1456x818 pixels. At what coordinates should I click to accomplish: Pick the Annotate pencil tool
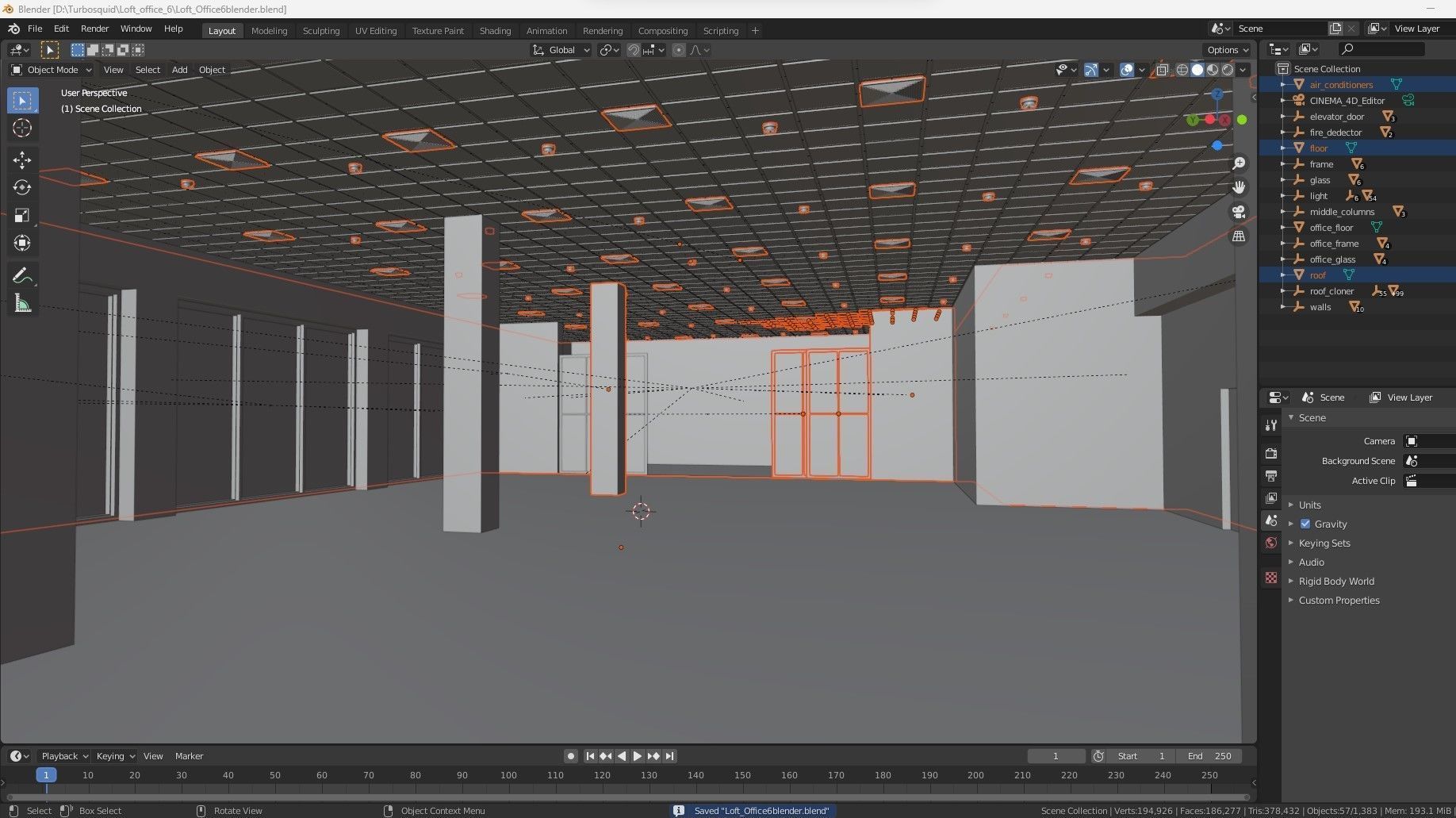pos(22,276)
